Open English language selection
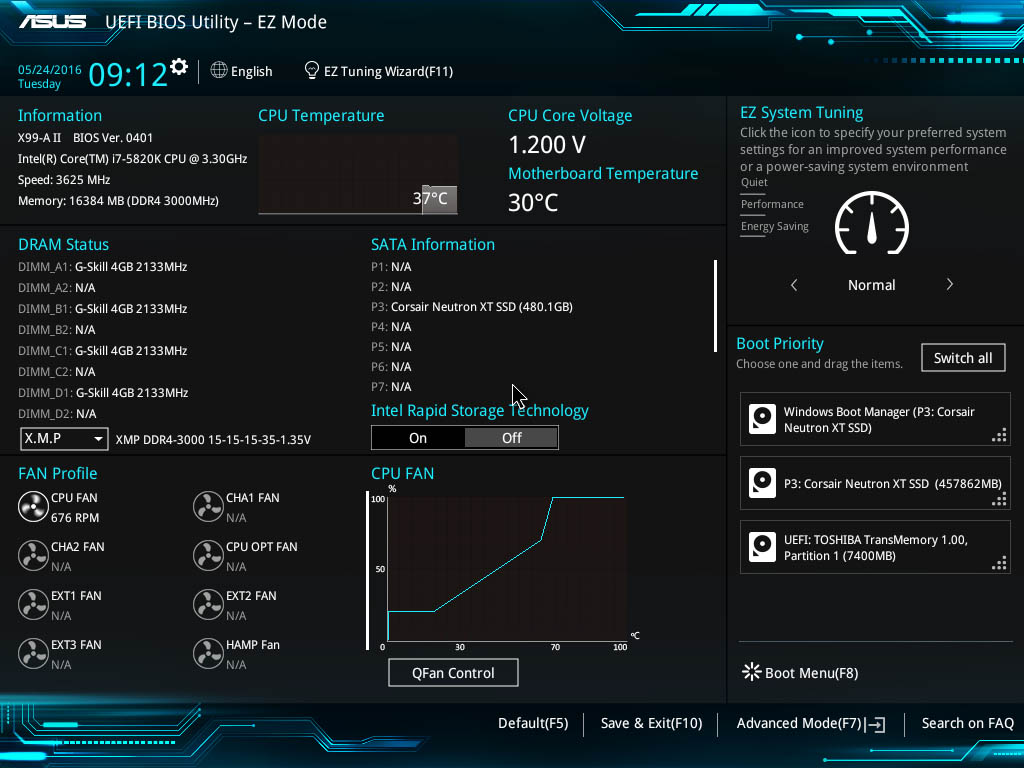 click(x=251, y=71)
